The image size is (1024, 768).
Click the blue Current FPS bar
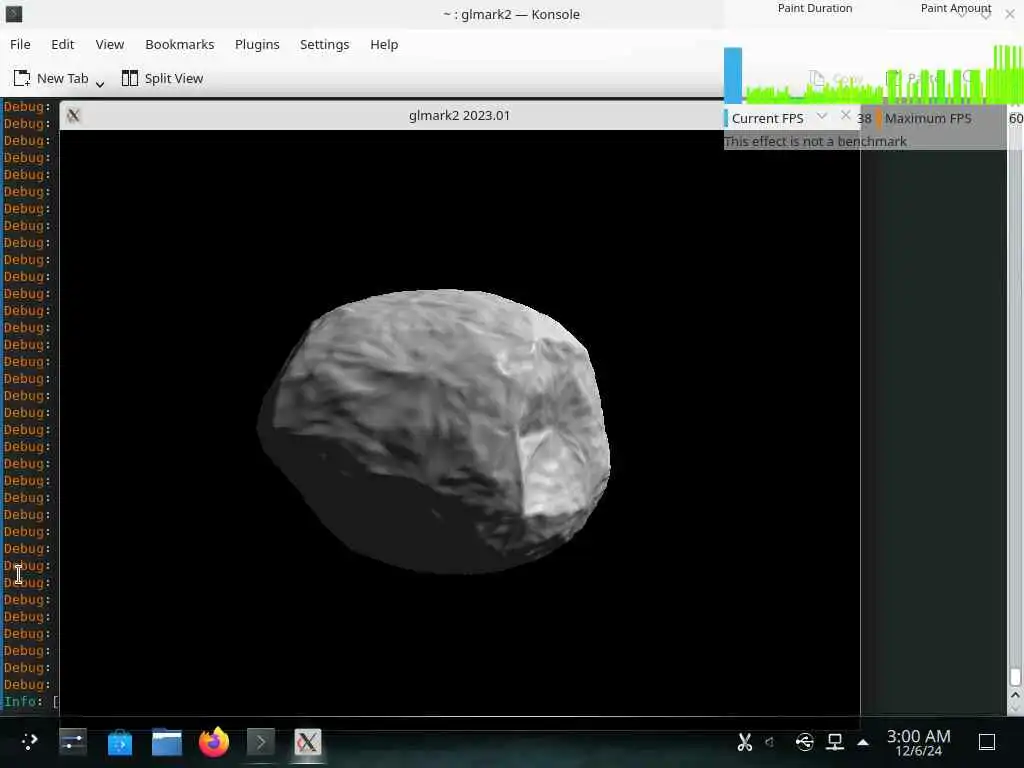[x=733, y=76]
